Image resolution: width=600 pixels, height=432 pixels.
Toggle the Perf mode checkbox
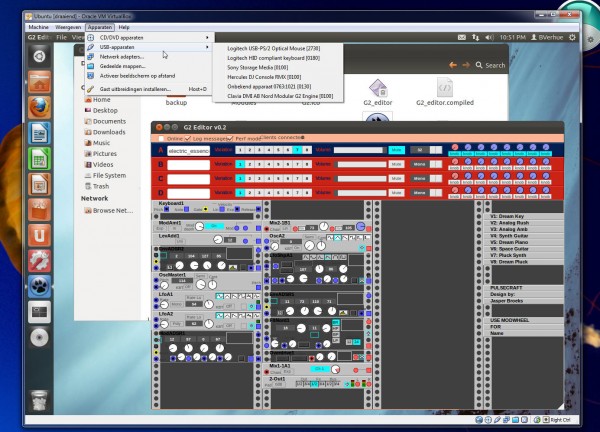coord(230,139)
